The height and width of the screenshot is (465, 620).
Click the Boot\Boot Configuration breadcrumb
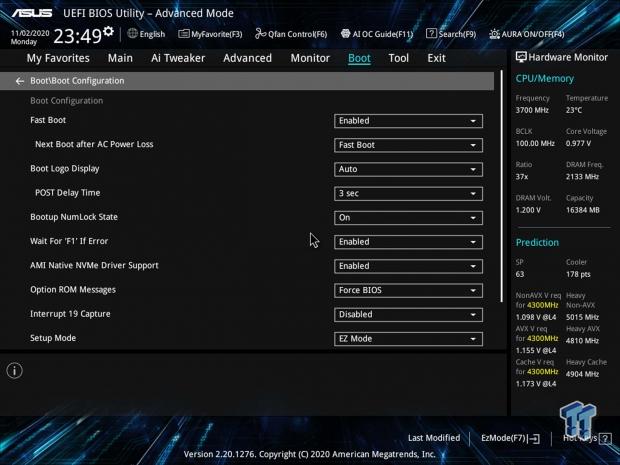pos(77,81)
